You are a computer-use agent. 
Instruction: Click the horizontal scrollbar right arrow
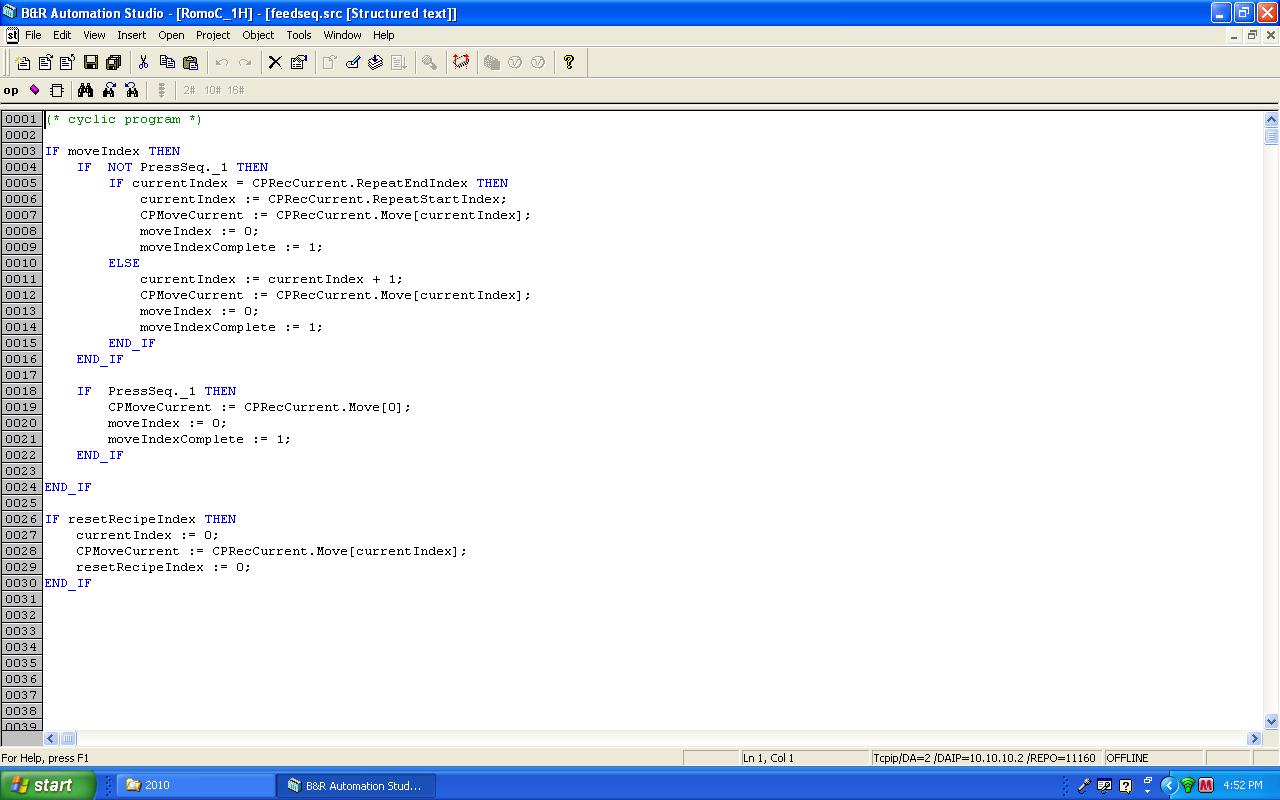click(1254, 738)
